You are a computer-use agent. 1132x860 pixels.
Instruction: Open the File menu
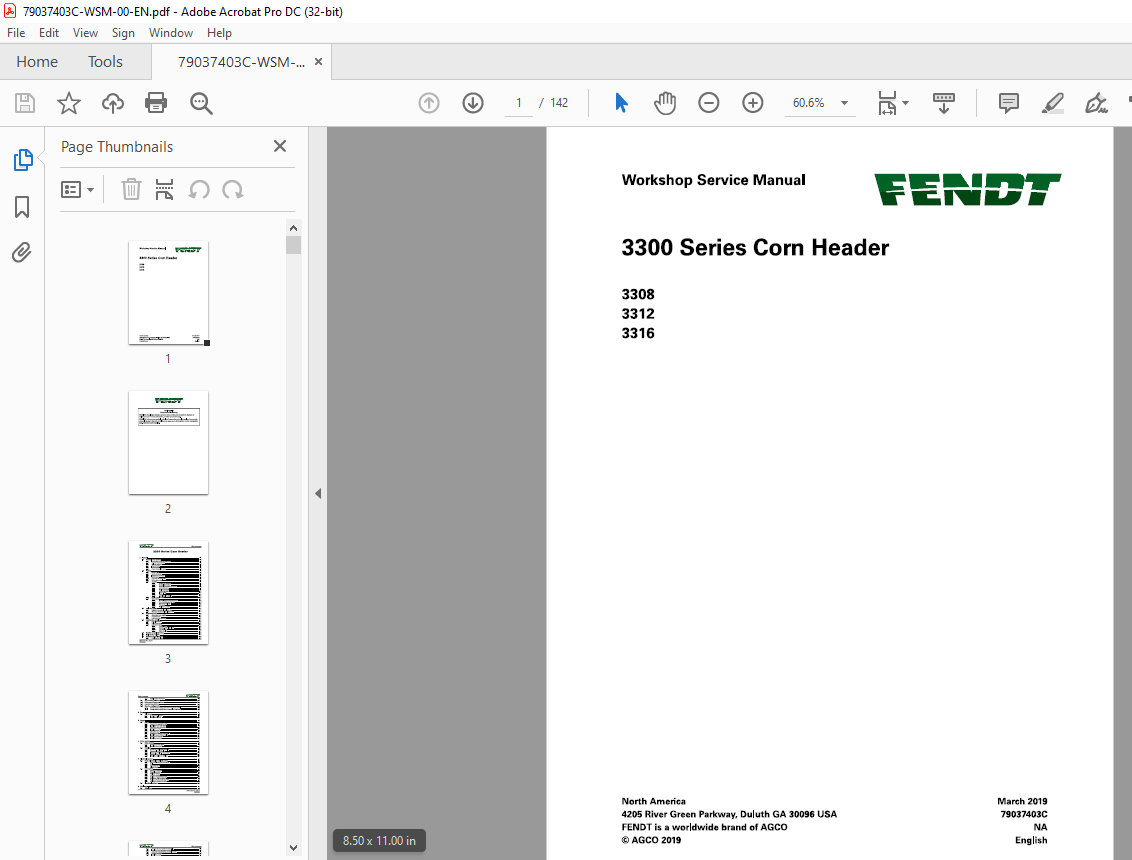(x=16, y=32)
